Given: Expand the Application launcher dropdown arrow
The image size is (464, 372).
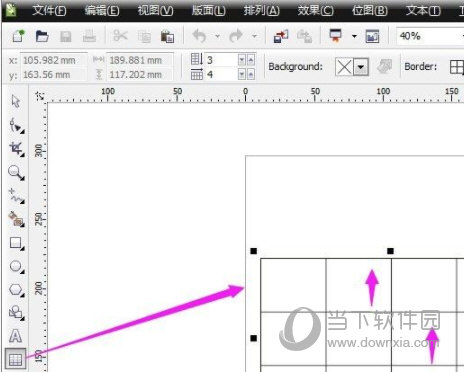Looking at the screenshot, I should (x=354, y=36).
